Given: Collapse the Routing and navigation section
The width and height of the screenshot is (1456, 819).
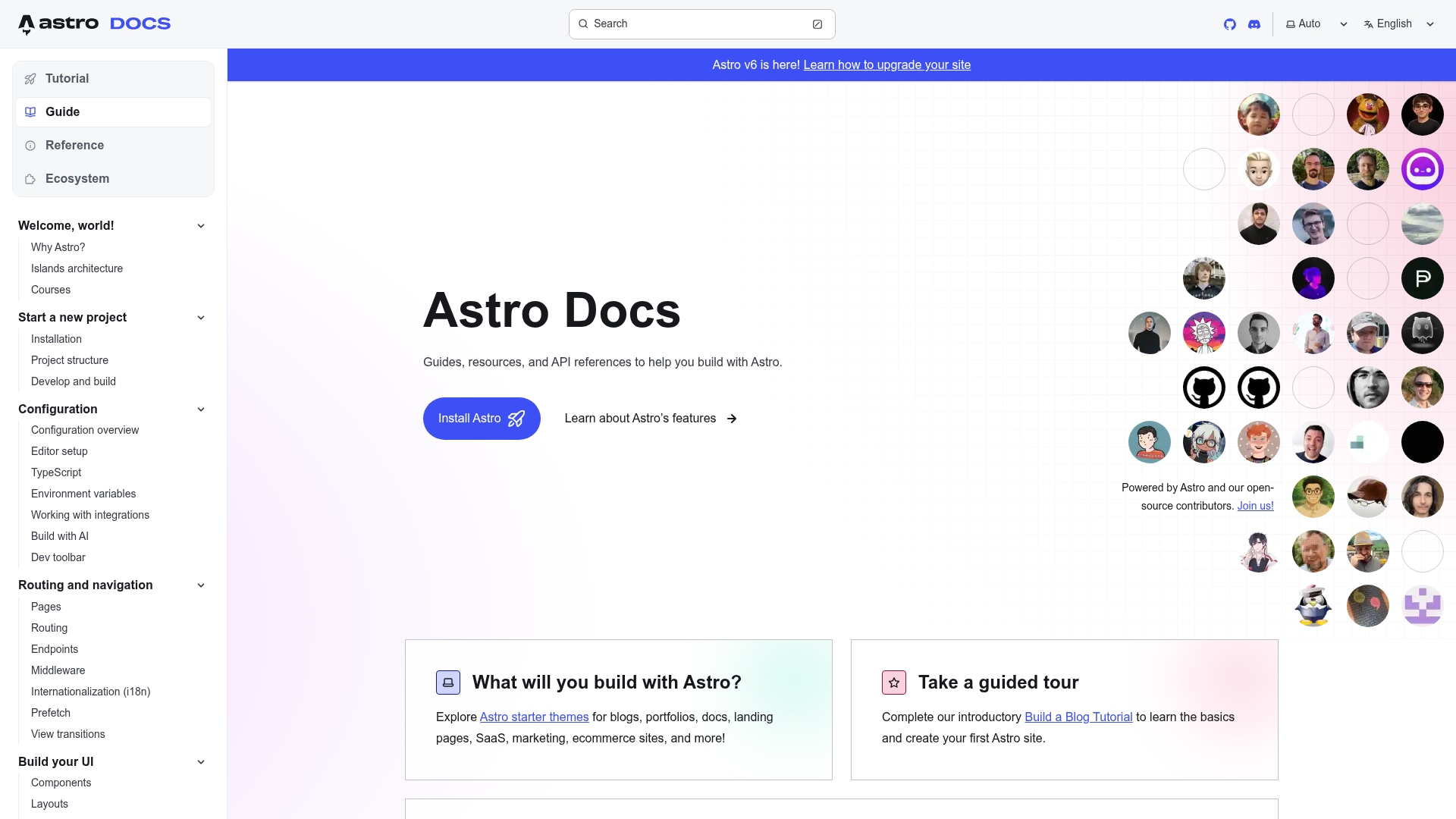Looking at the screenshot, I should [x=201, y=585].
